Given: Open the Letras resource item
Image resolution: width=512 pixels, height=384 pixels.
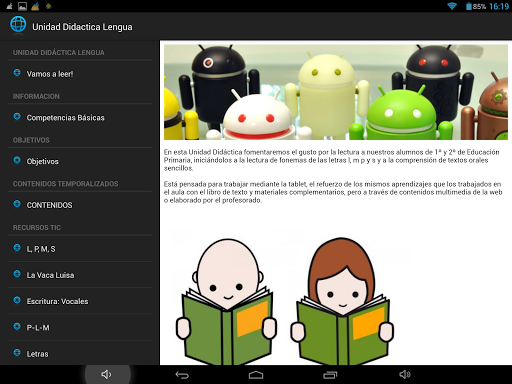Looking at the screenshot, I should click(80, 353).
